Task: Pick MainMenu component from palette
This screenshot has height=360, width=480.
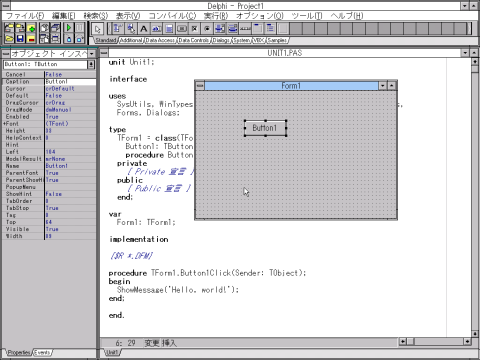Action: [118, 29]
